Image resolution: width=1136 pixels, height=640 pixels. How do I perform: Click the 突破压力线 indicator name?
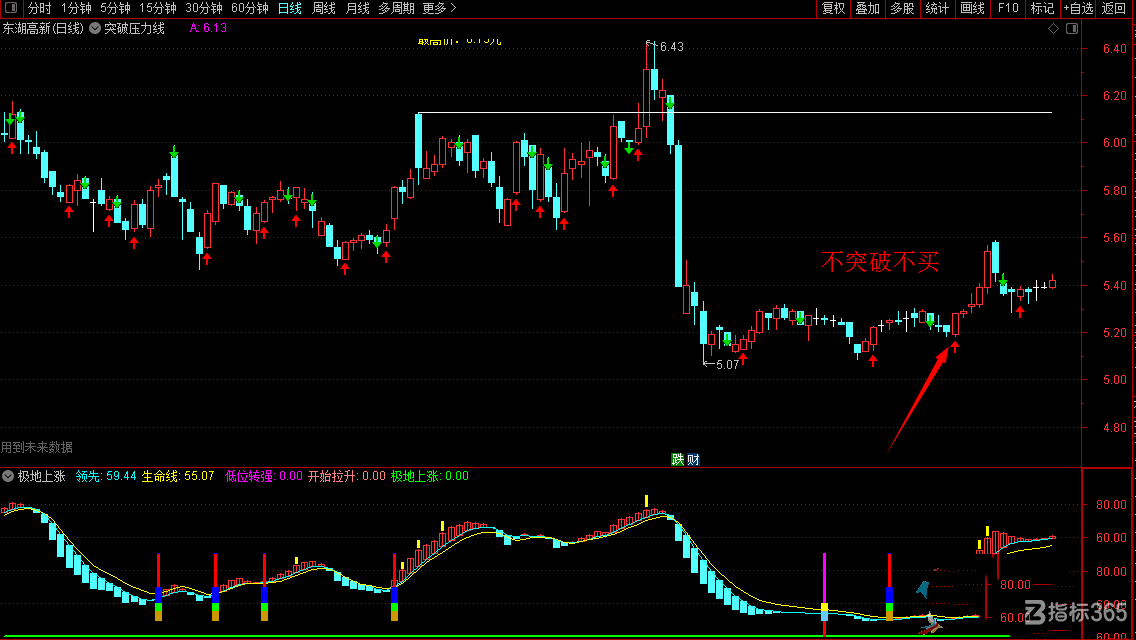(135, 28)
